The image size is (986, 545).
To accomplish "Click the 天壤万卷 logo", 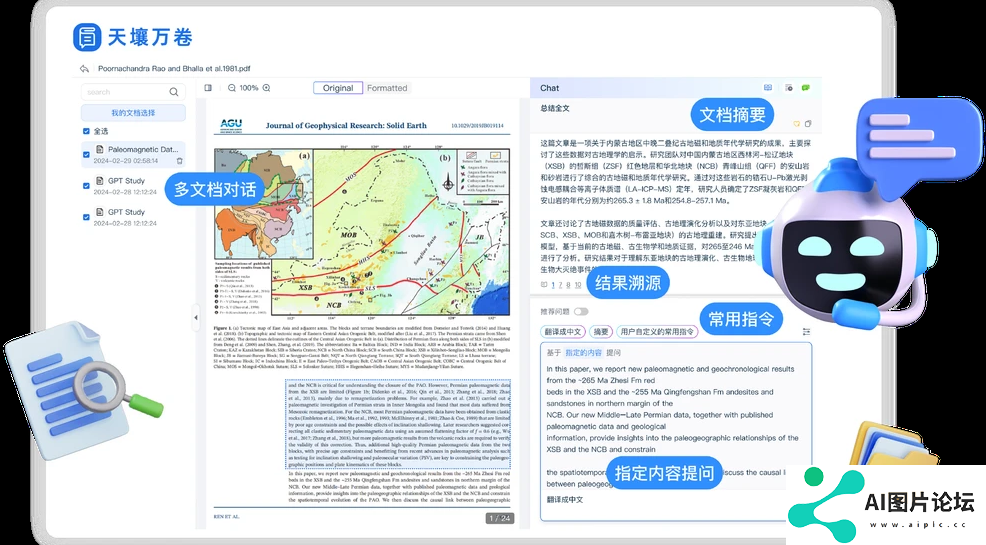I will click(133, 37).
